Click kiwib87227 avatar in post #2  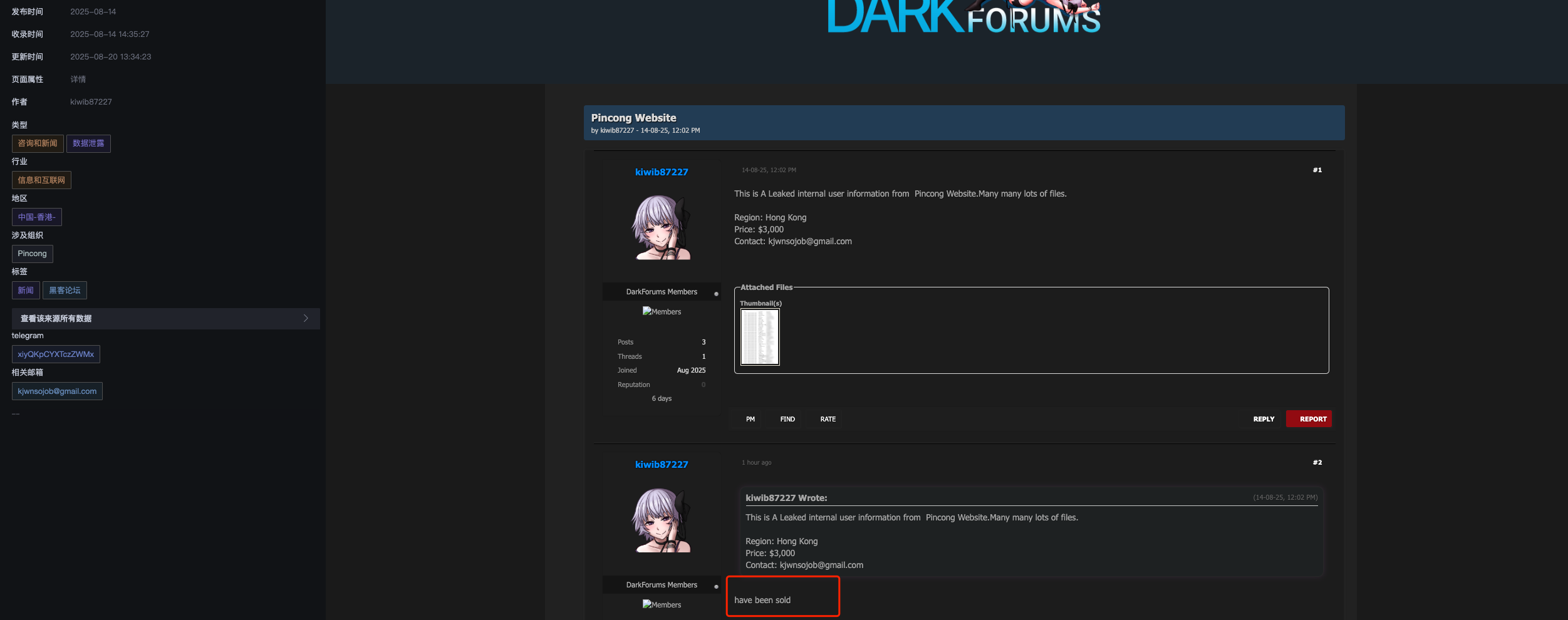coord(662,520)
